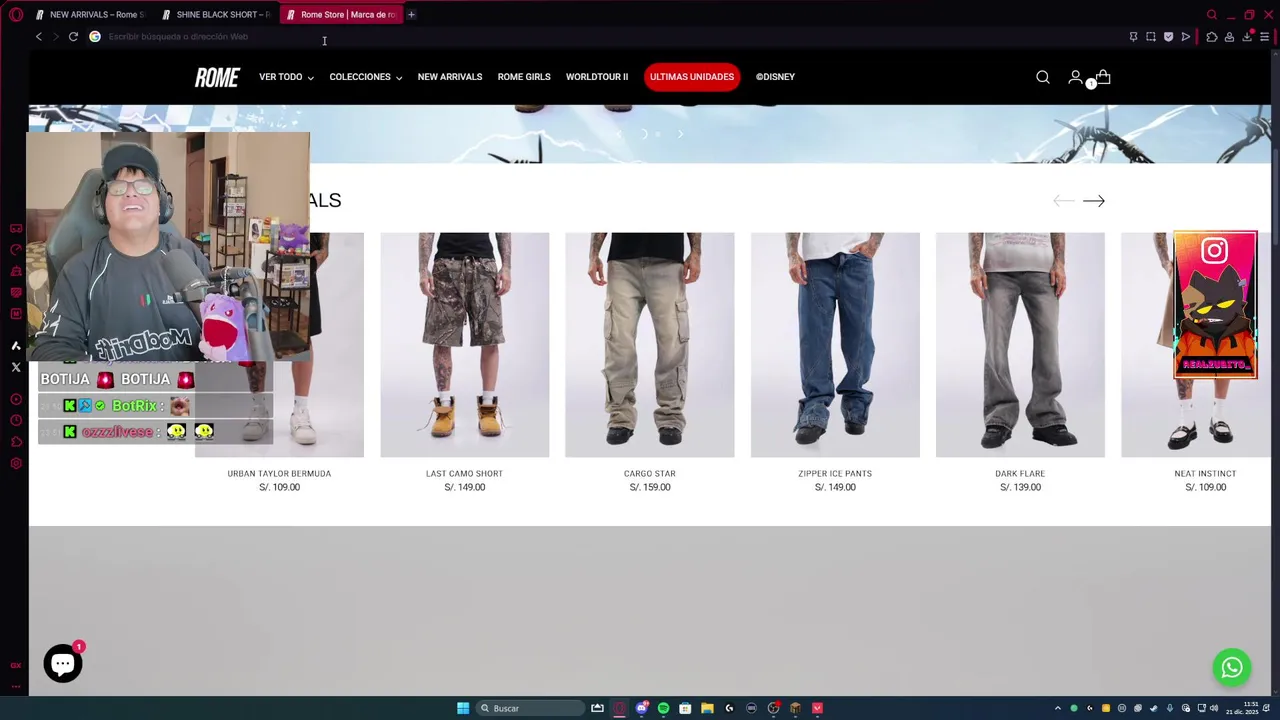Open the Opera GX main menu logo

click(16, 14)
